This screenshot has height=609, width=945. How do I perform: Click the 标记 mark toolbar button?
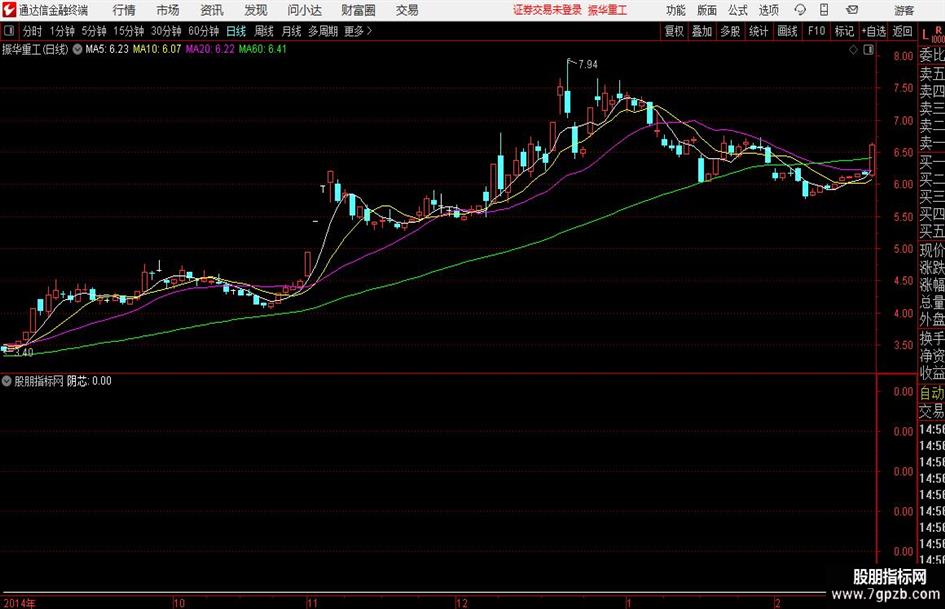pyautogui.click(x=844, y=31)
